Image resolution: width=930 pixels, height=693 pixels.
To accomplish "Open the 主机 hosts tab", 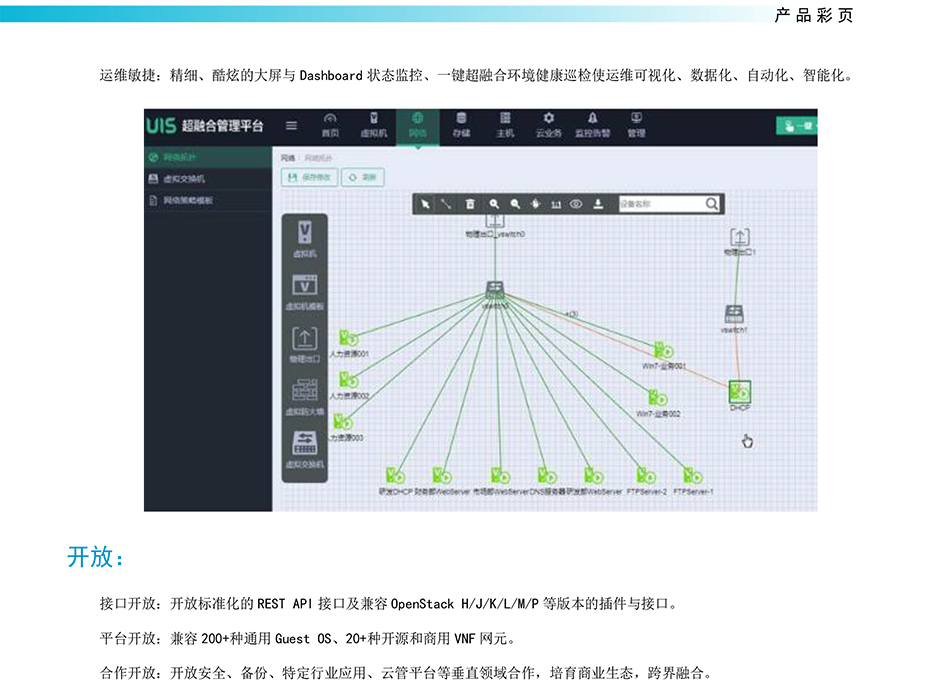I will pos(505,125).
